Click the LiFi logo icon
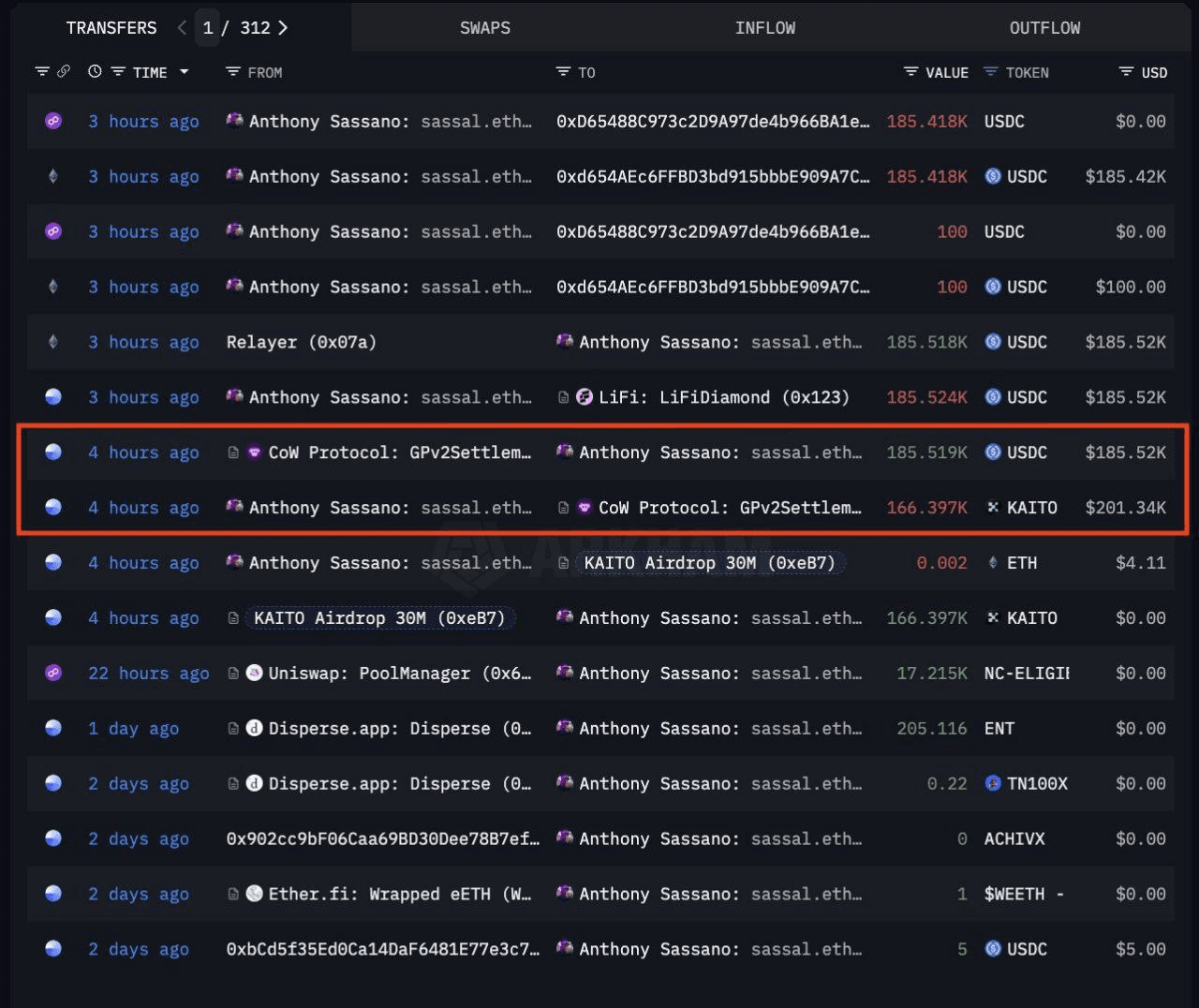Screen dimensions: 1199x1008 [x=585, y=397]
